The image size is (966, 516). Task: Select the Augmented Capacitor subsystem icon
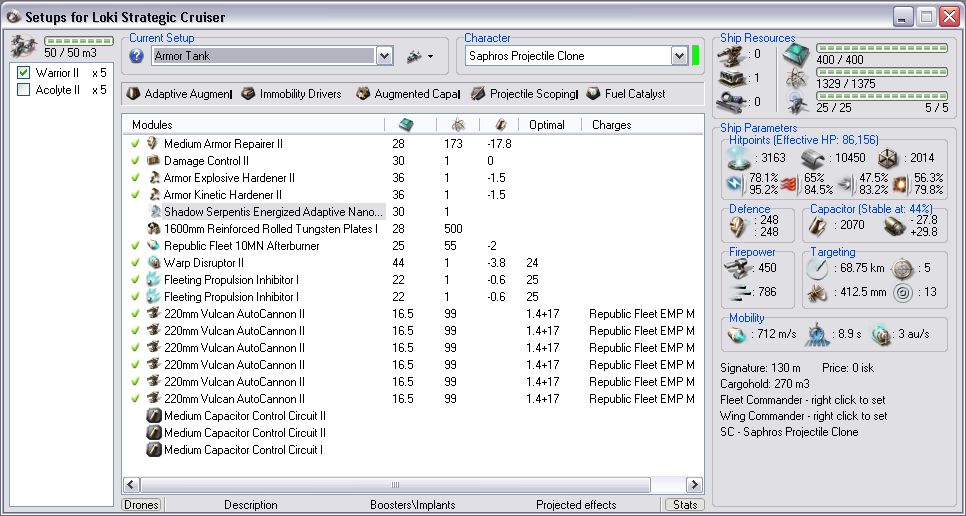tap(363, 94)
